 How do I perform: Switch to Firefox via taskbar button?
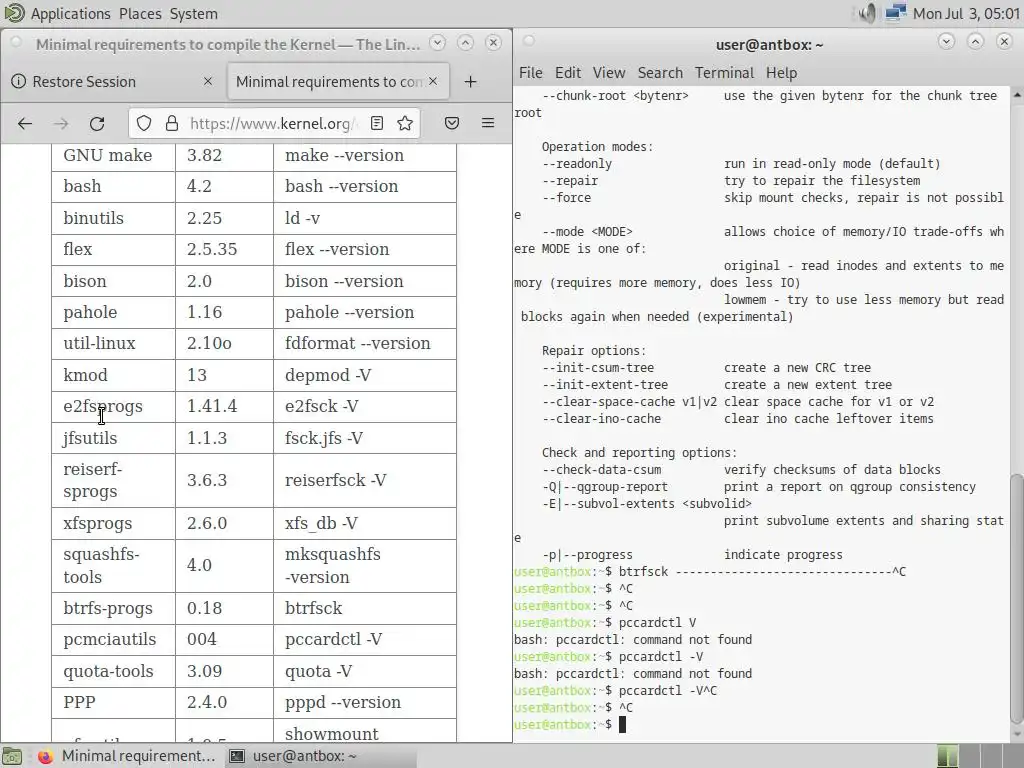click(x=127, y=756)
